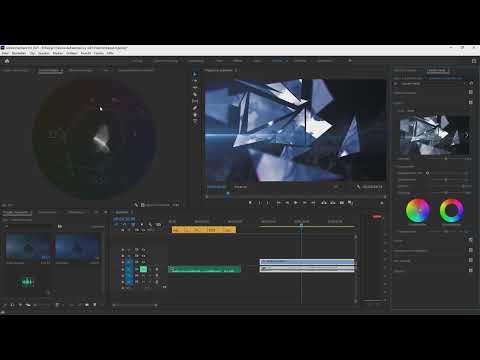Go to In point in Program monitor
480x360 pixels.
click(x=278, y=203)
